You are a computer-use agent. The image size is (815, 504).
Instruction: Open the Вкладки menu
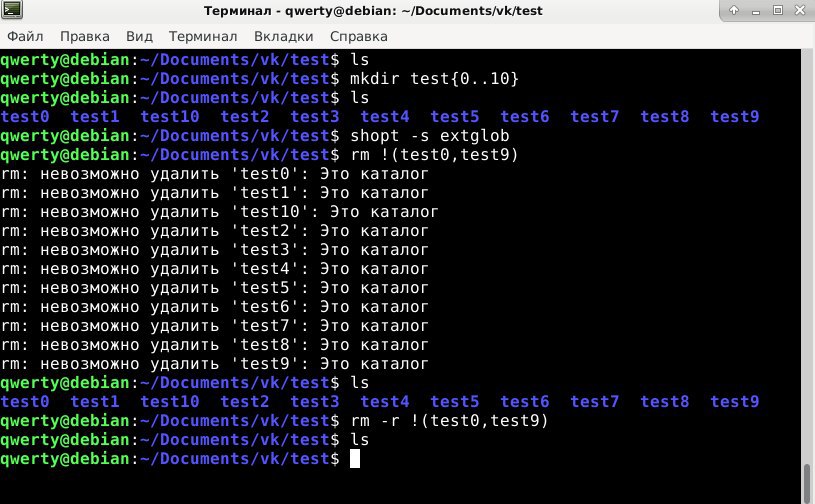pos(283,36)
